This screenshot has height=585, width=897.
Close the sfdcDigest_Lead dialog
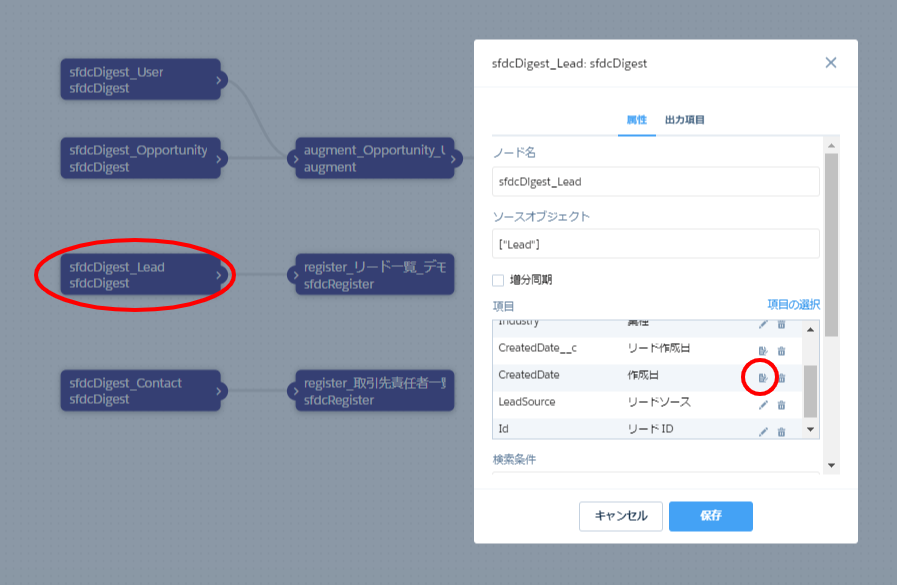[x=830, y=63]
